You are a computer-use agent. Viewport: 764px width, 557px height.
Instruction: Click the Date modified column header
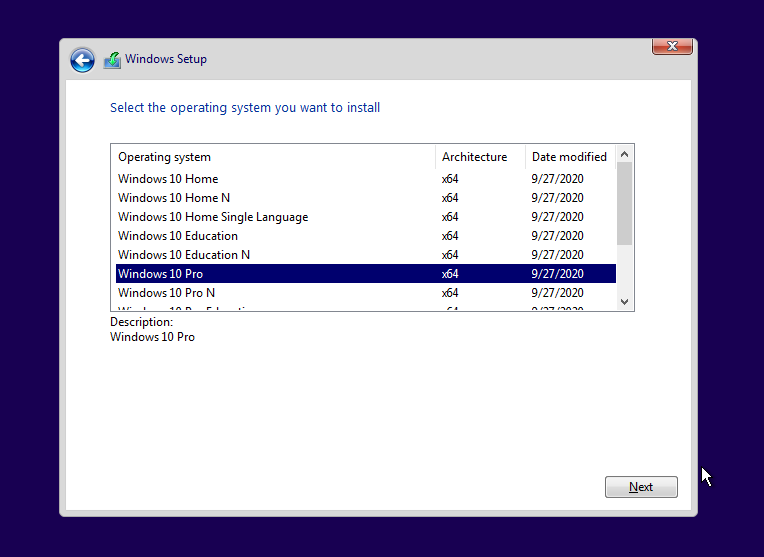[x=571, y=157]
